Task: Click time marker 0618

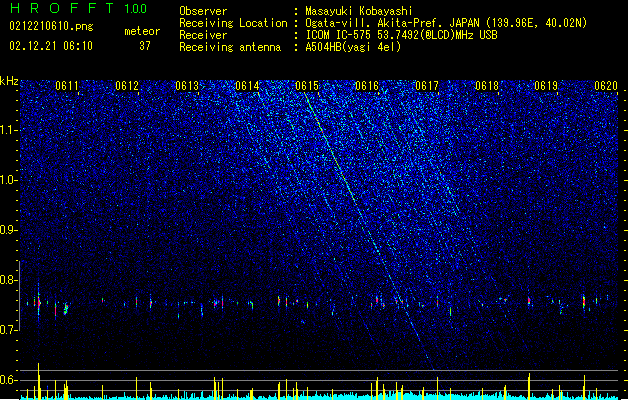Action: [x=487, y=86]
